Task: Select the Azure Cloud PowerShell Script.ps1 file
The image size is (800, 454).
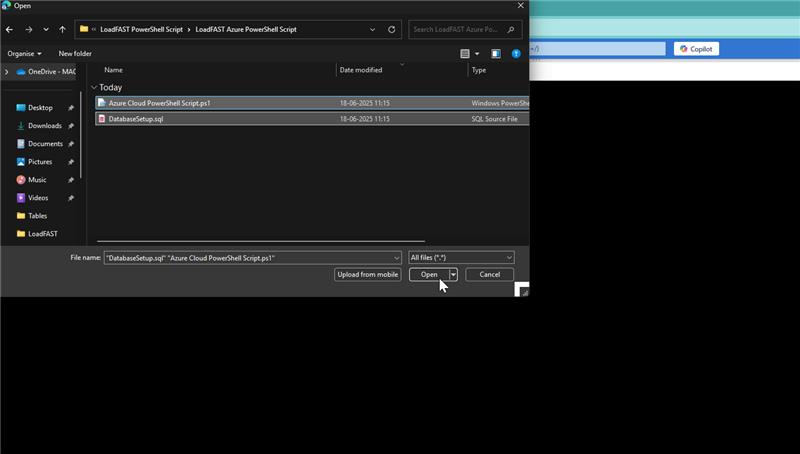Action: pos(159,103)
